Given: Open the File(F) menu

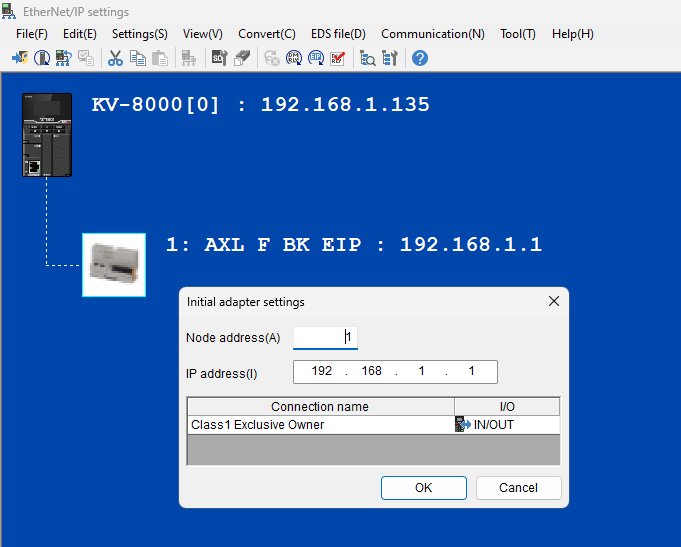Looking at the screenshot, I should (32, 34).
